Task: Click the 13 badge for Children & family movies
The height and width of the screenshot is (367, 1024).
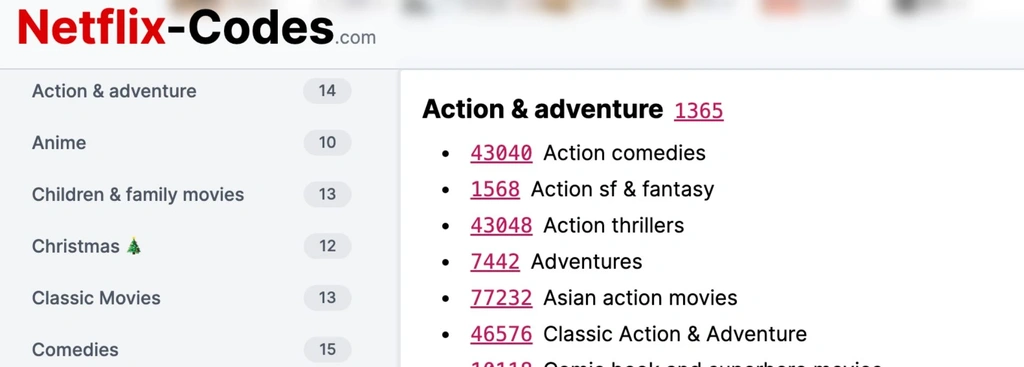Action: click(327, 195)
